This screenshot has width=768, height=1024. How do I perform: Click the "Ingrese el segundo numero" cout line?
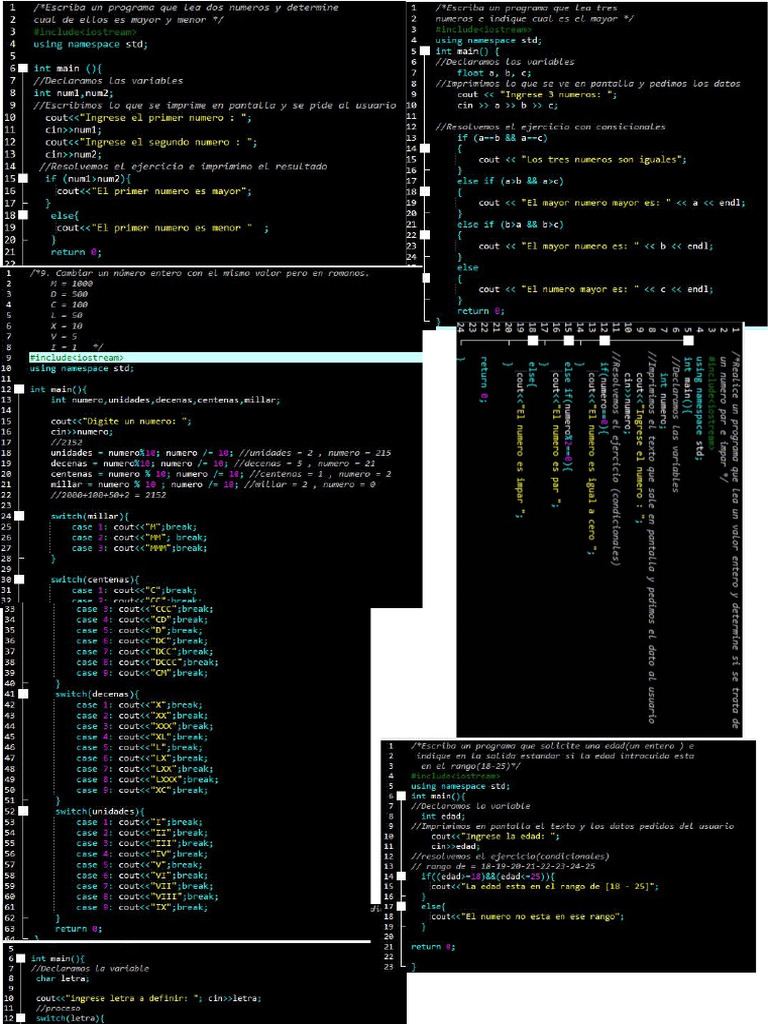140,142
